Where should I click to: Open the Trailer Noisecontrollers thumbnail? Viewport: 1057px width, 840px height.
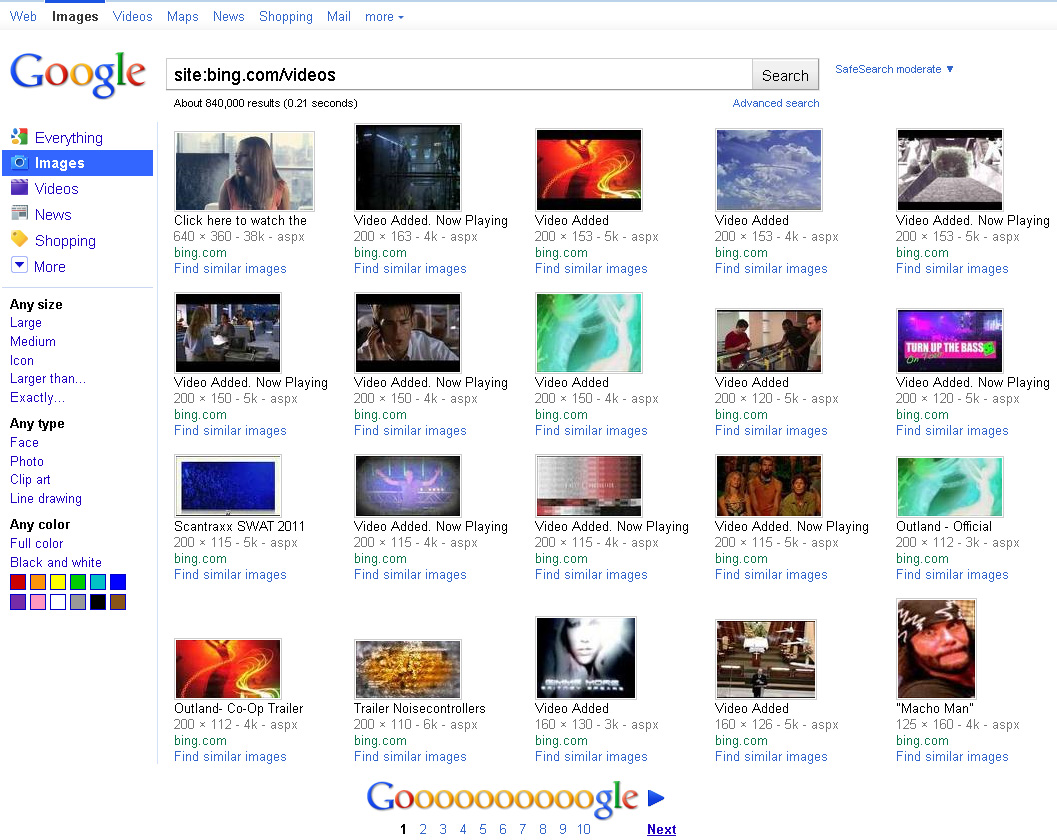(407, 669)
